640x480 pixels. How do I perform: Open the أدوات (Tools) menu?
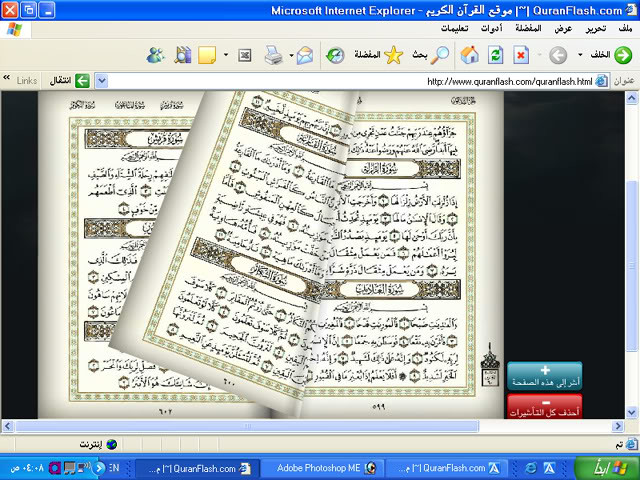pos(491,29)
